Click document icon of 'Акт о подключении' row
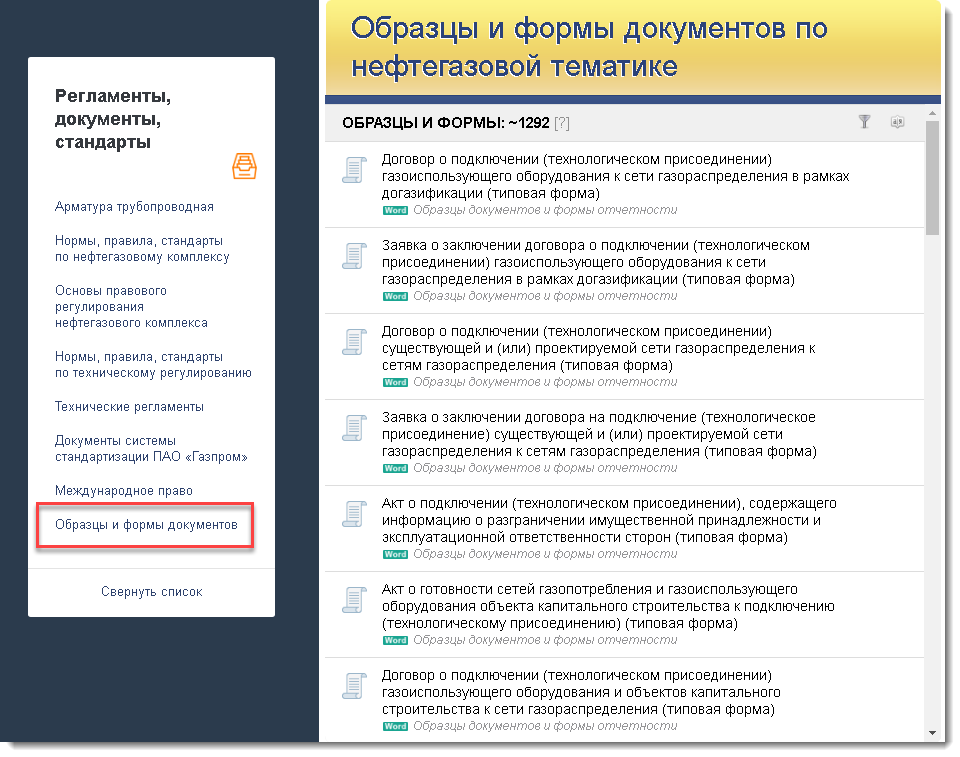This screenshot has width=960, height=757. coord(354,514)
